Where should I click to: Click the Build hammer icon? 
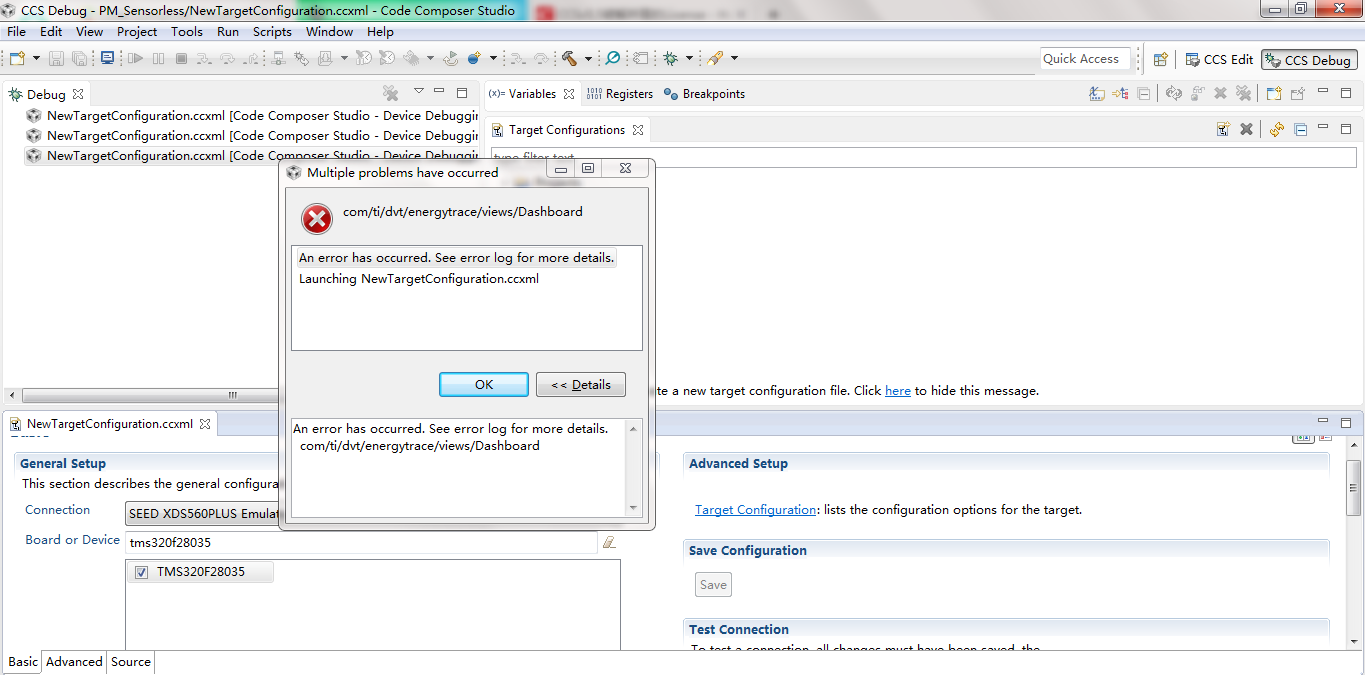pos(569,59)
